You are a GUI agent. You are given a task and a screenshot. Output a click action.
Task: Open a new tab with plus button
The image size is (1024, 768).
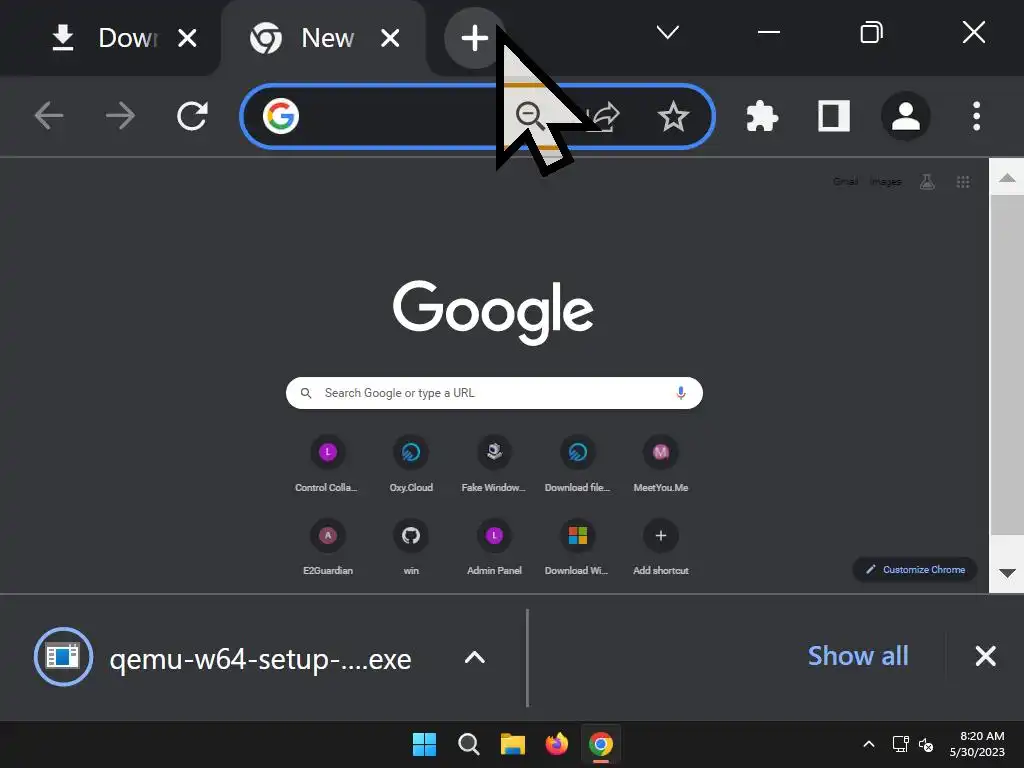[474, 38]
